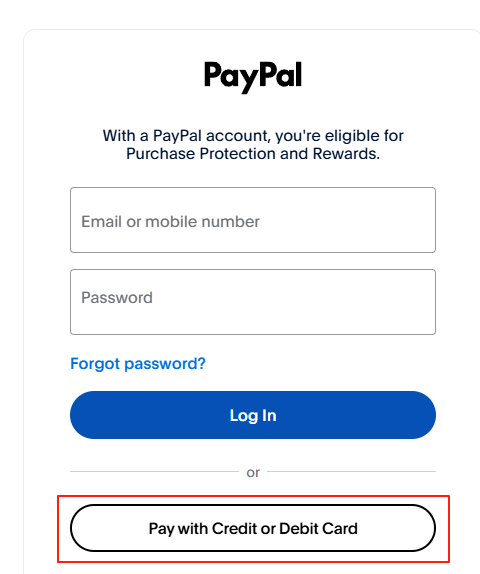Click into the Password field

(253, 302)
